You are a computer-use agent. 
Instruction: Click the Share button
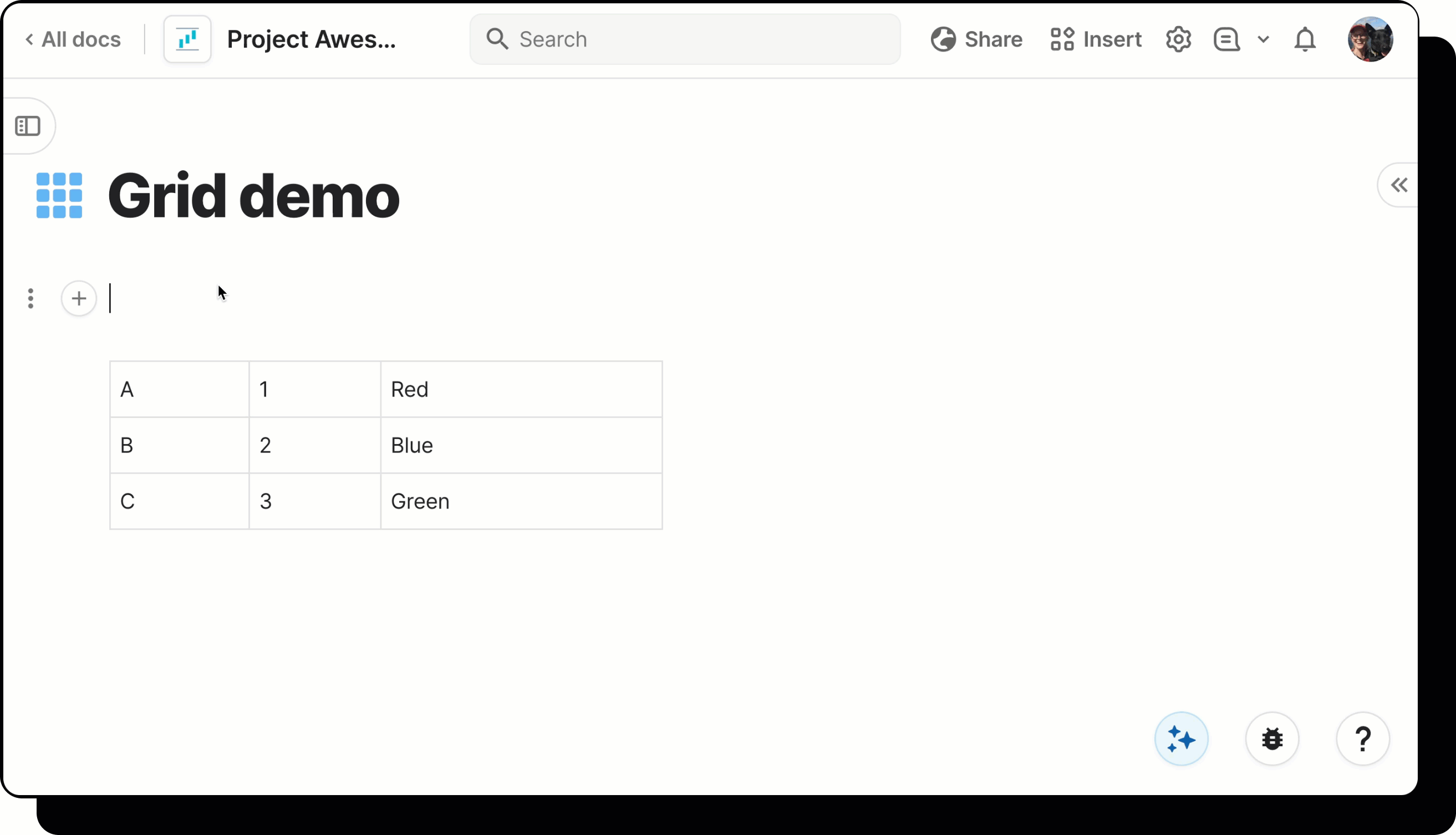pyautogui.click(x=976, y=39)
